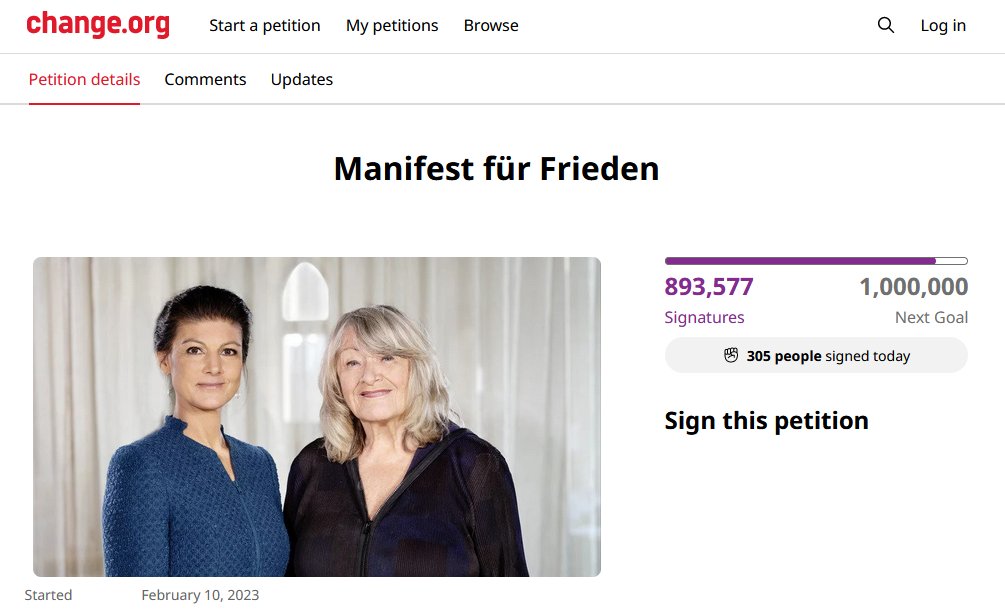Click the purple signature progress bar
This screenshot has width=1005, height=615.
(x=816, y=261)
